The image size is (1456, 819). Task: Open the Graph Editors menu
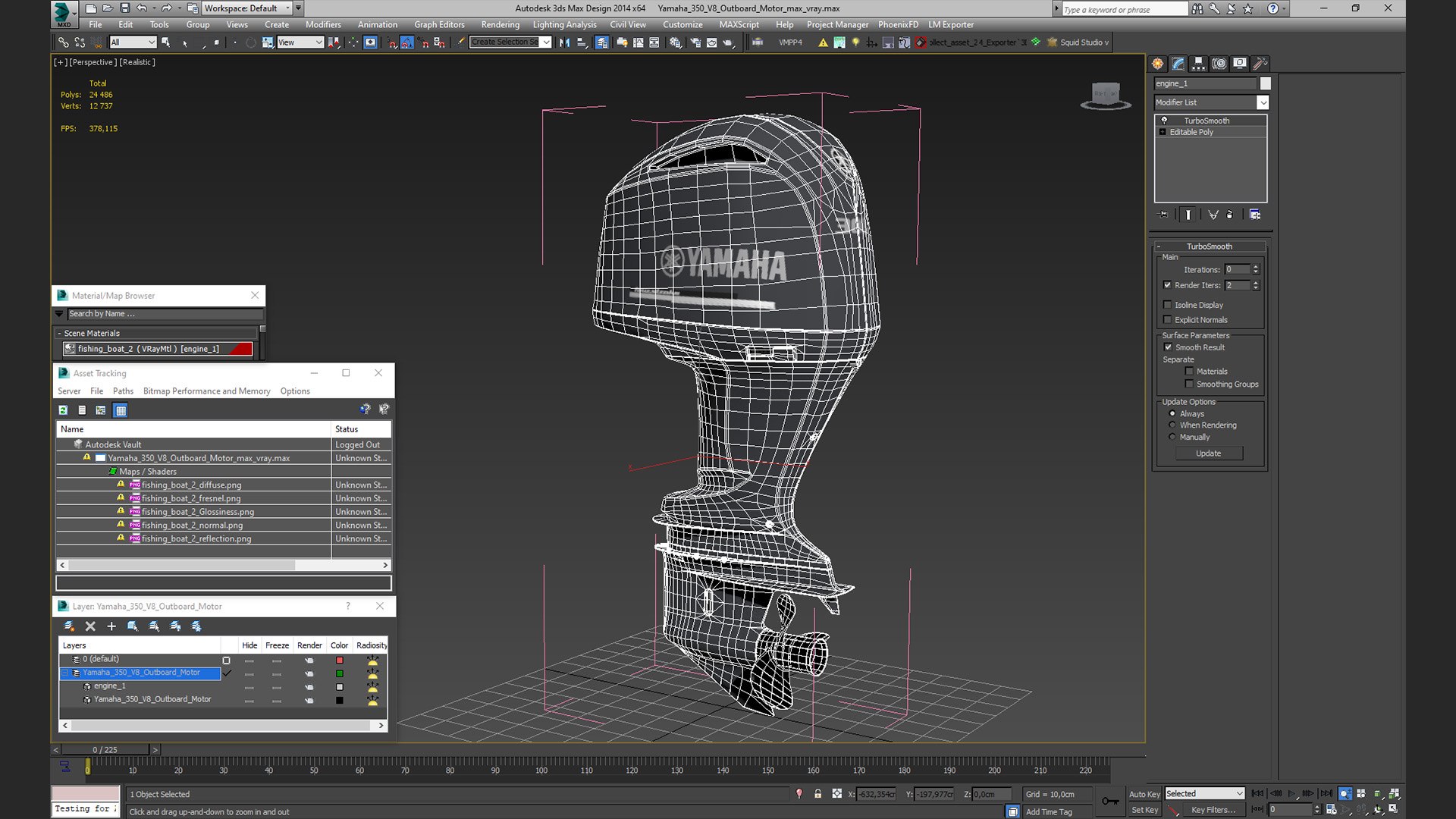[439, 25]
